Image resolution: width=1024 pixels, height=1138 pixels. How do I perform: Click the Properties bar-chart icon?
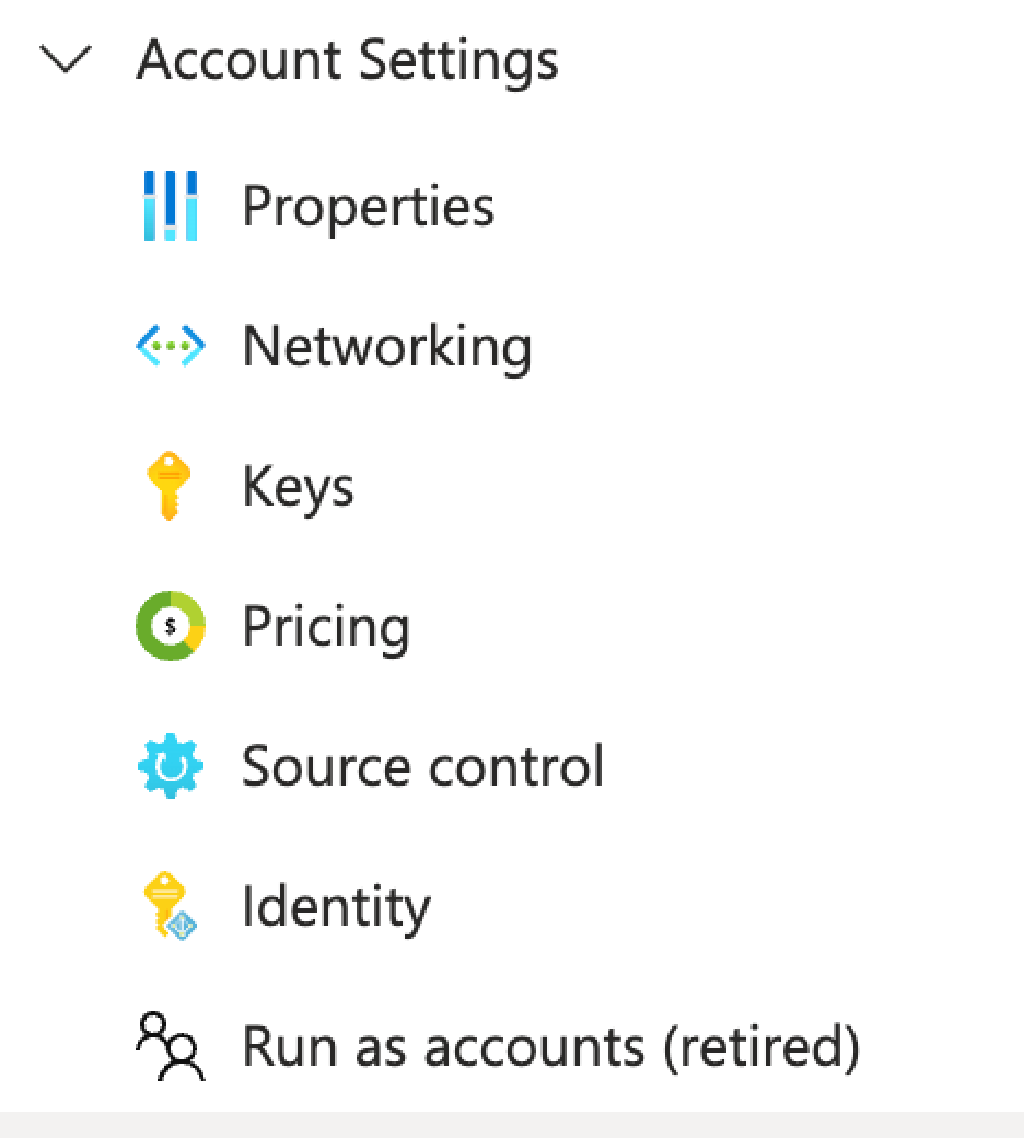click(170, 205)
